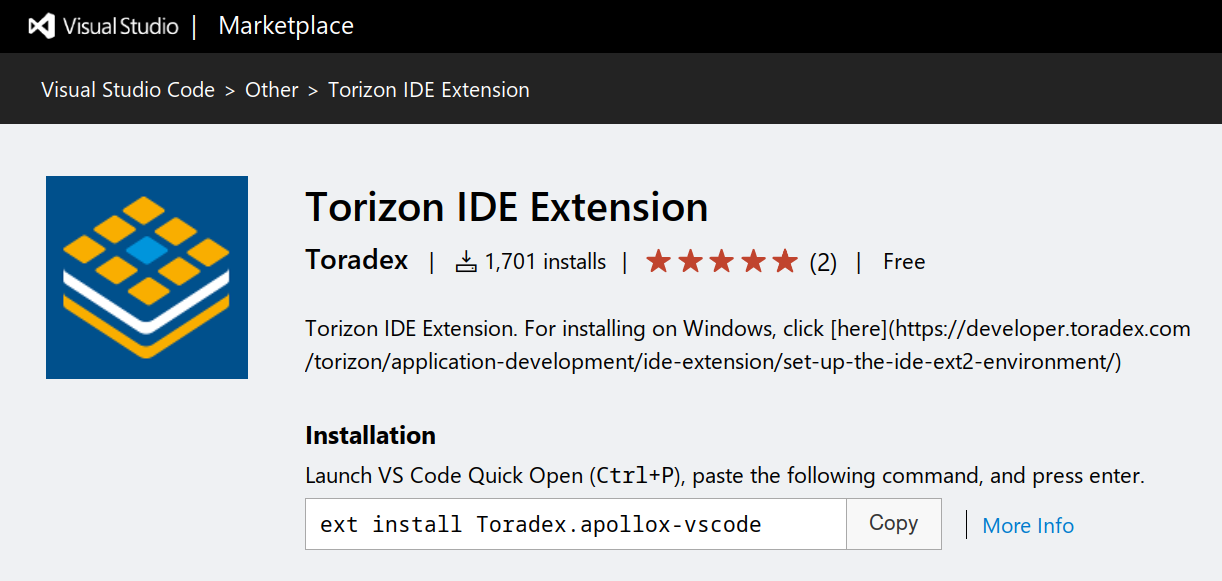Select the fourth rating star
1222x581 pixels.
tap(754, 262)
